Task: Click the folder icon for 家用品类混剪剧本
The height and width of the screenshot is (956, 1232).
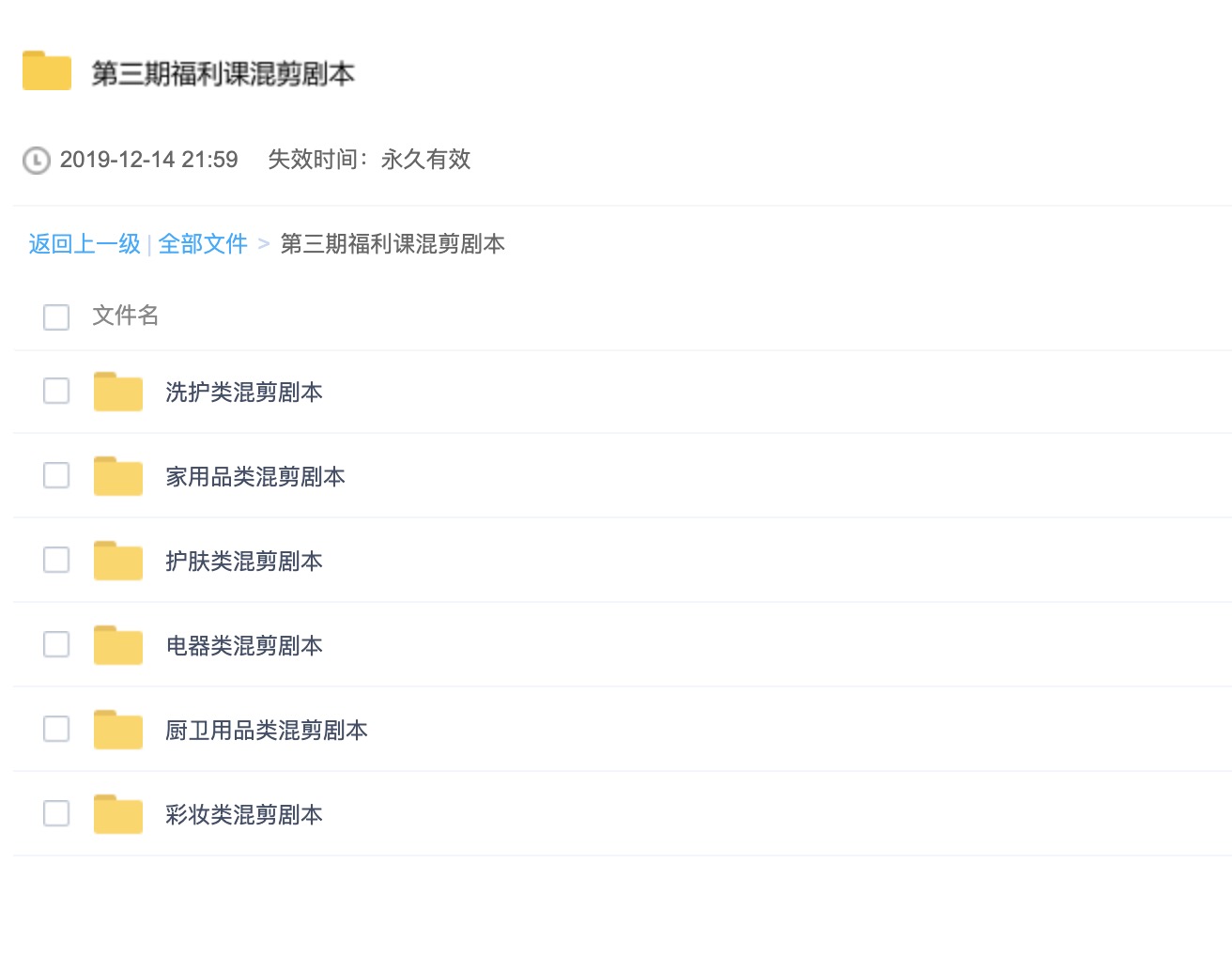Action: (x=117, y=476)
